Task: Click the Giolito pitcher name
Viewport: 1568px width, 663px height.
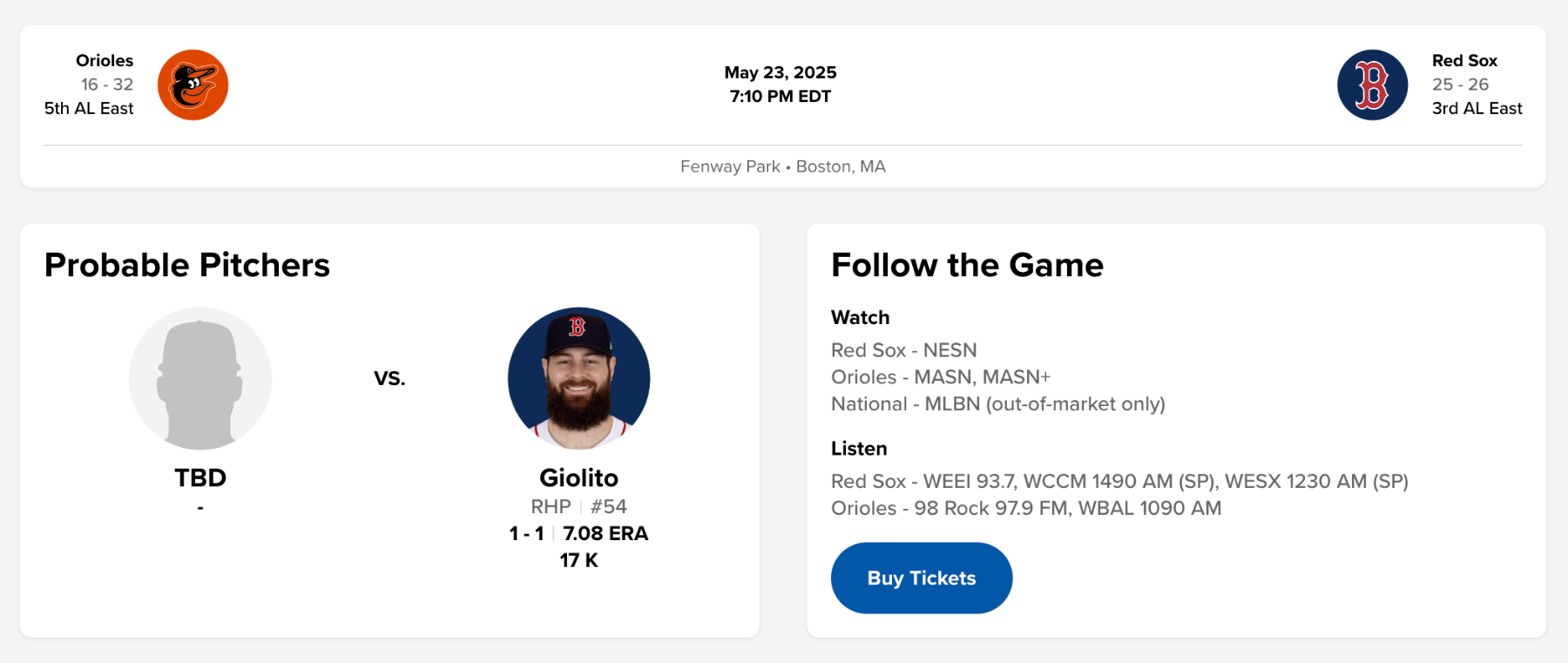Action: [578, 477]
